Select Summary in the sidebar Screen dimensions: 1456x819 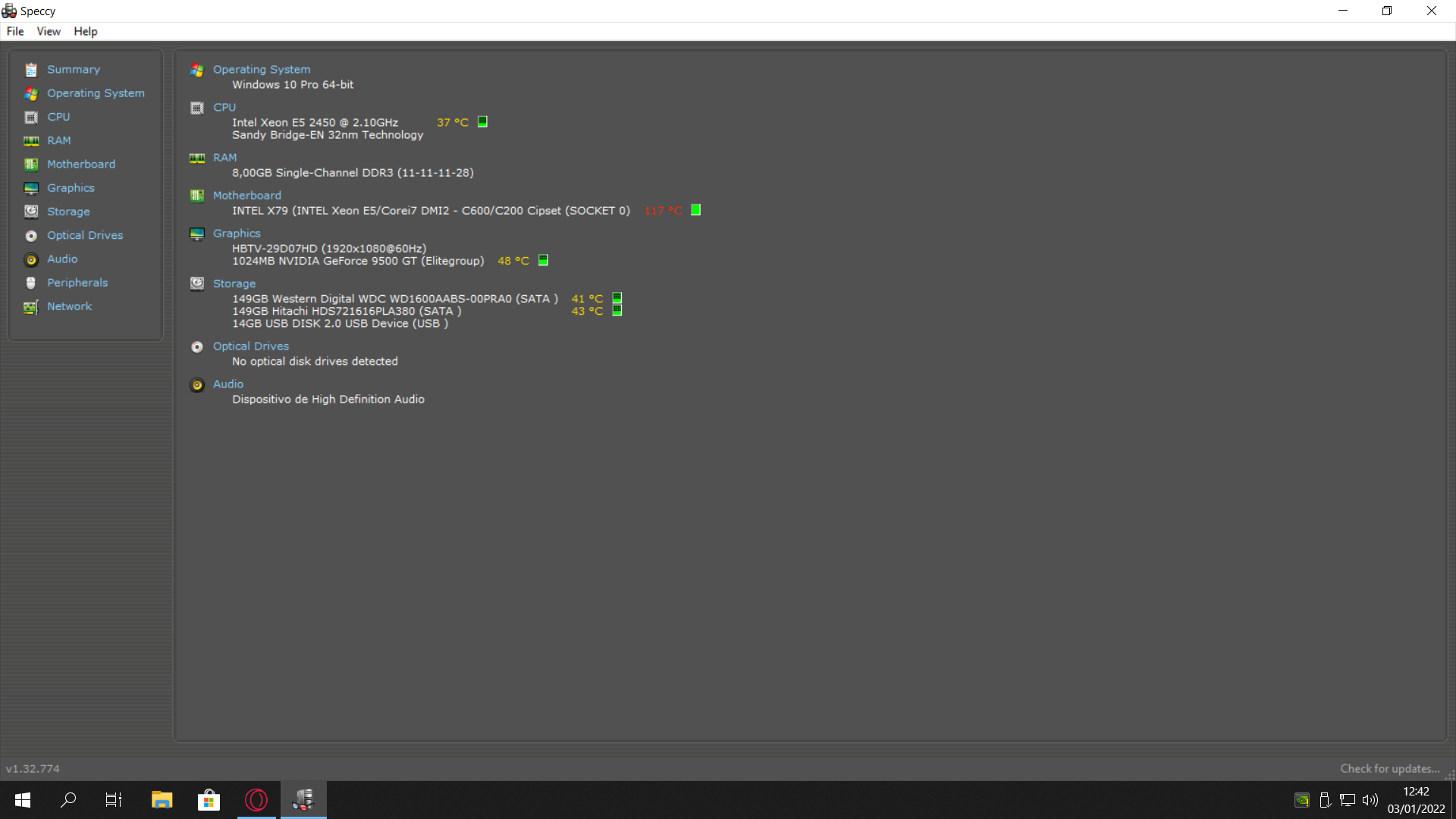click(74, 70)
